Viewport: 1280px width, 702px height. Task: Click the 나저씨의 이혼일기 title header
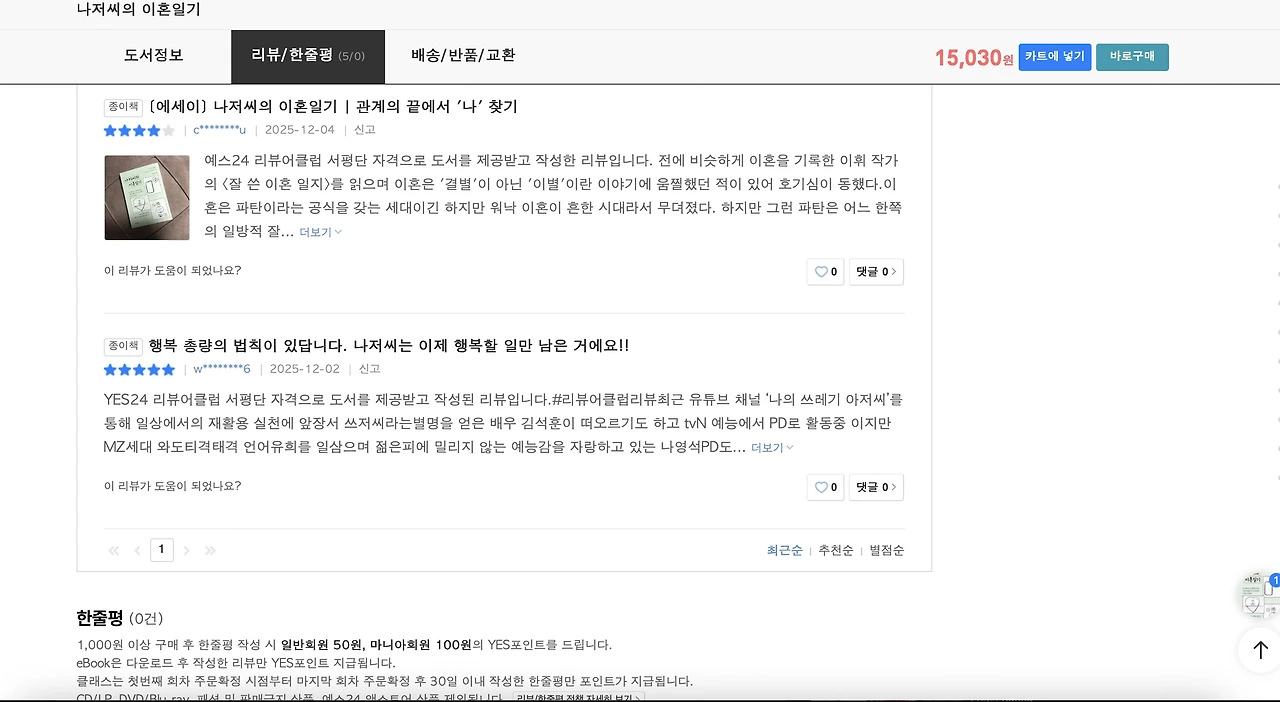139,9
